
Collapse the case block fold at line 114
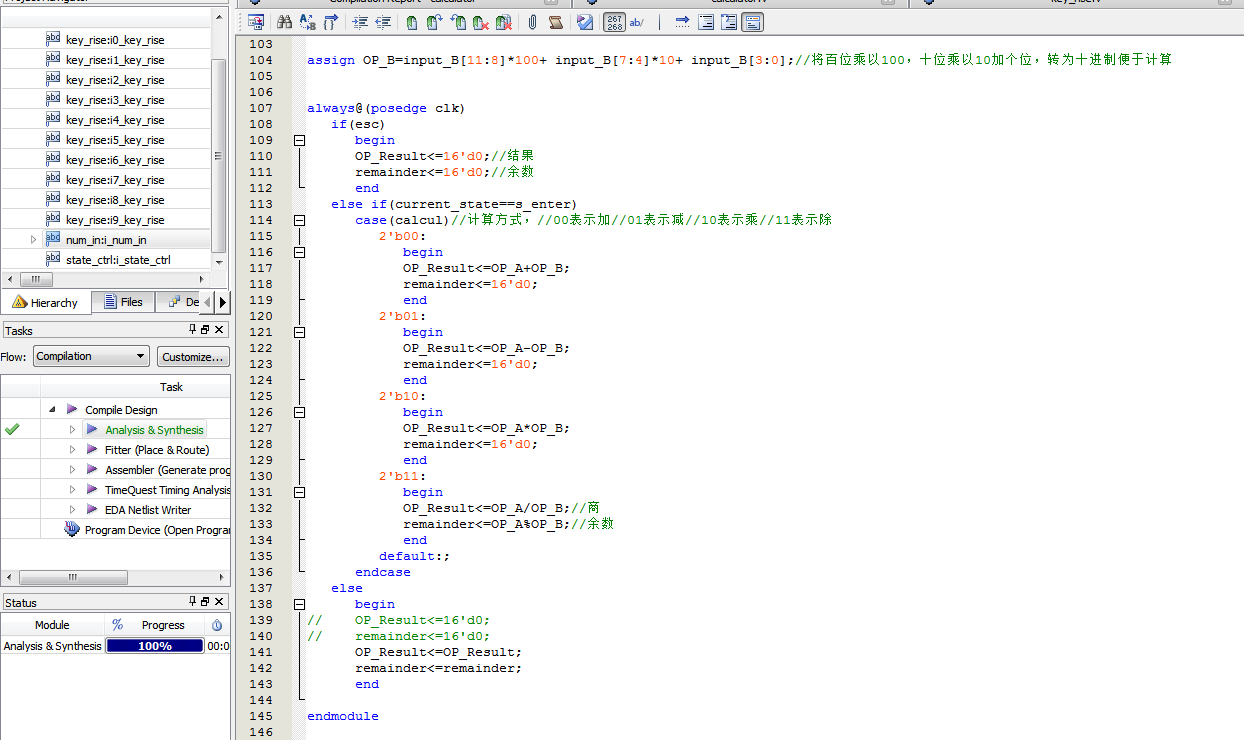[x=299, y=220]
